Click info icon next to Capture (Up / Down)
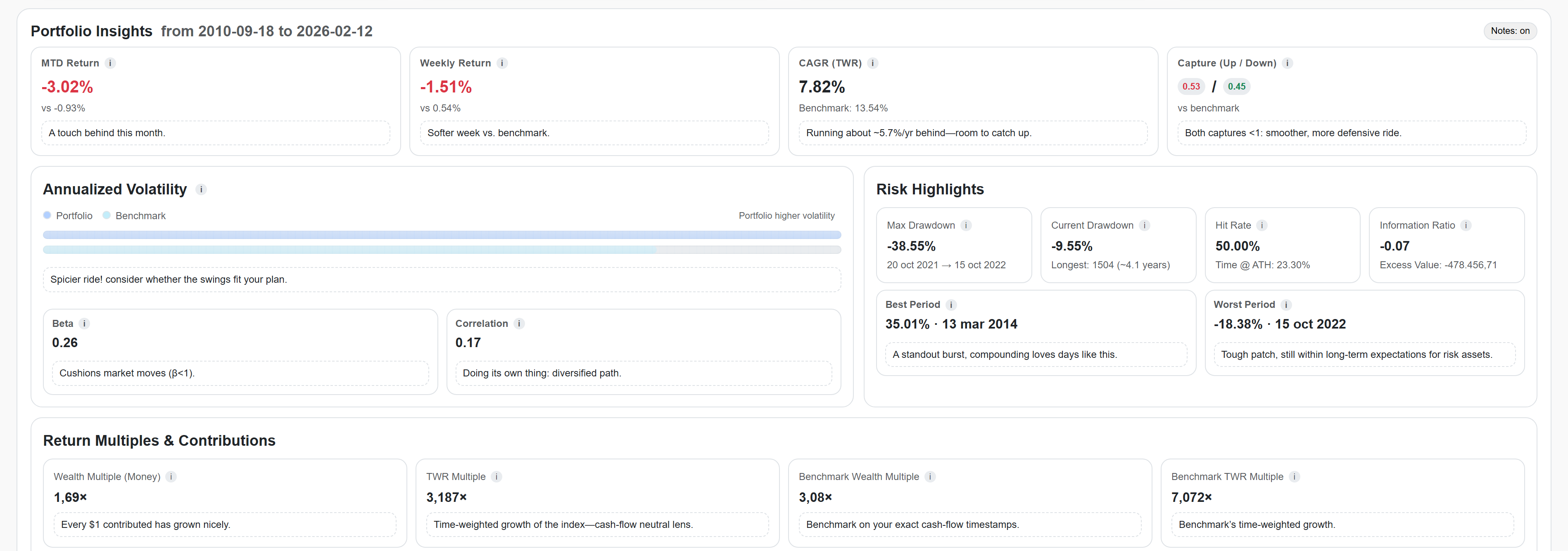Screen dimensions: 1568x551 (1288, 63)
